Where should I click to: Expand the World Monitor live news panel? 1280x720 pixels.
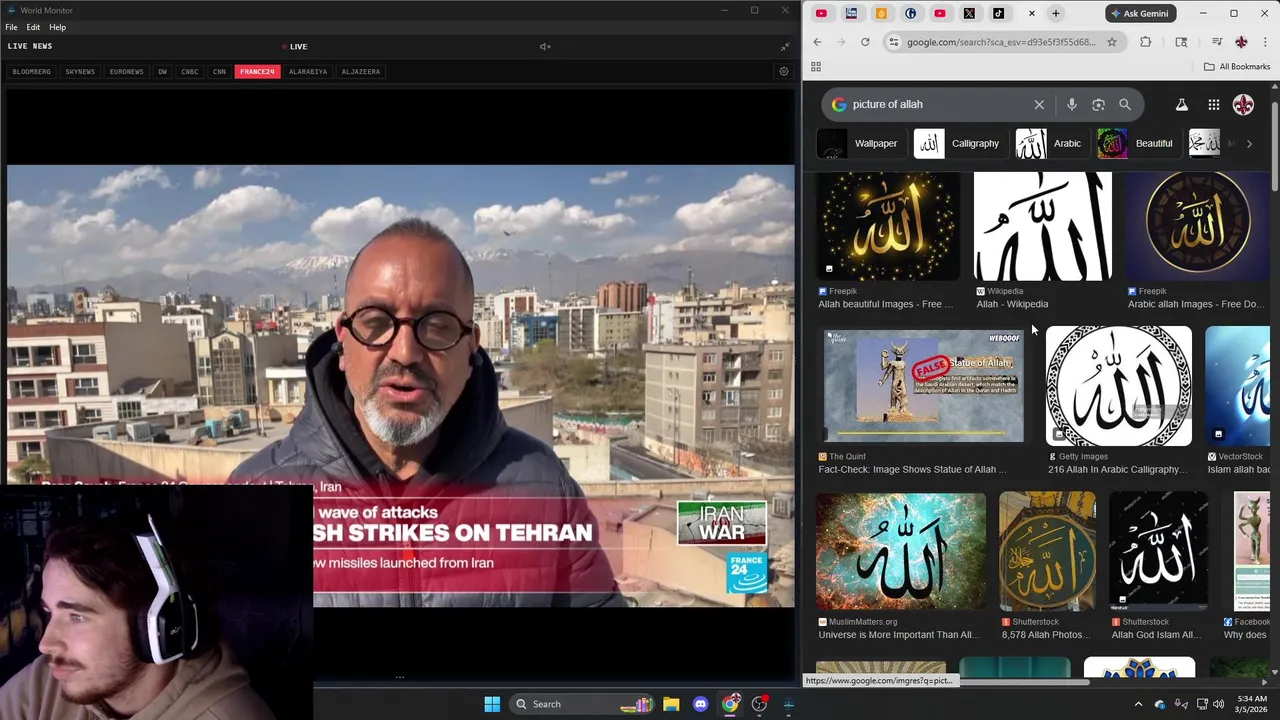[x=785, y=46]
